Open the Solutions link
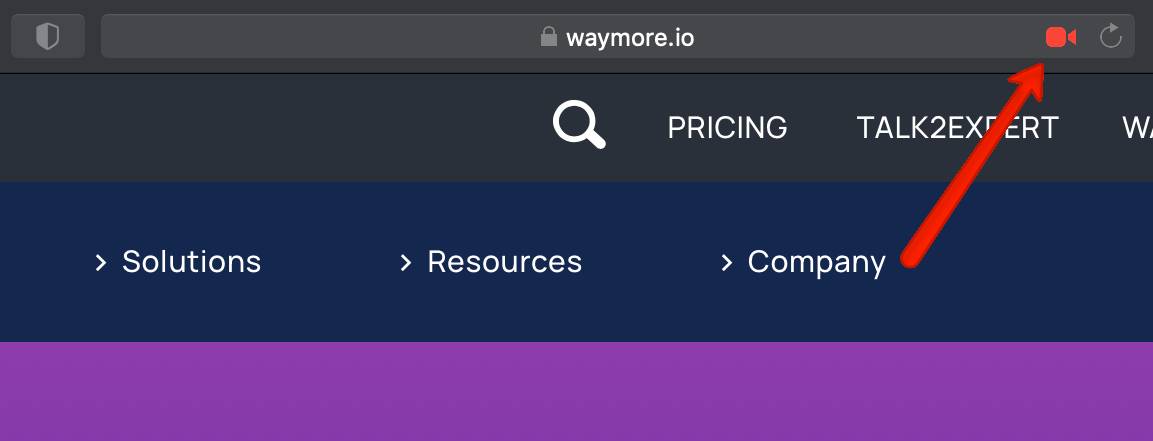This screenshot has height=441, width=1153. click(x=191, y=262)
